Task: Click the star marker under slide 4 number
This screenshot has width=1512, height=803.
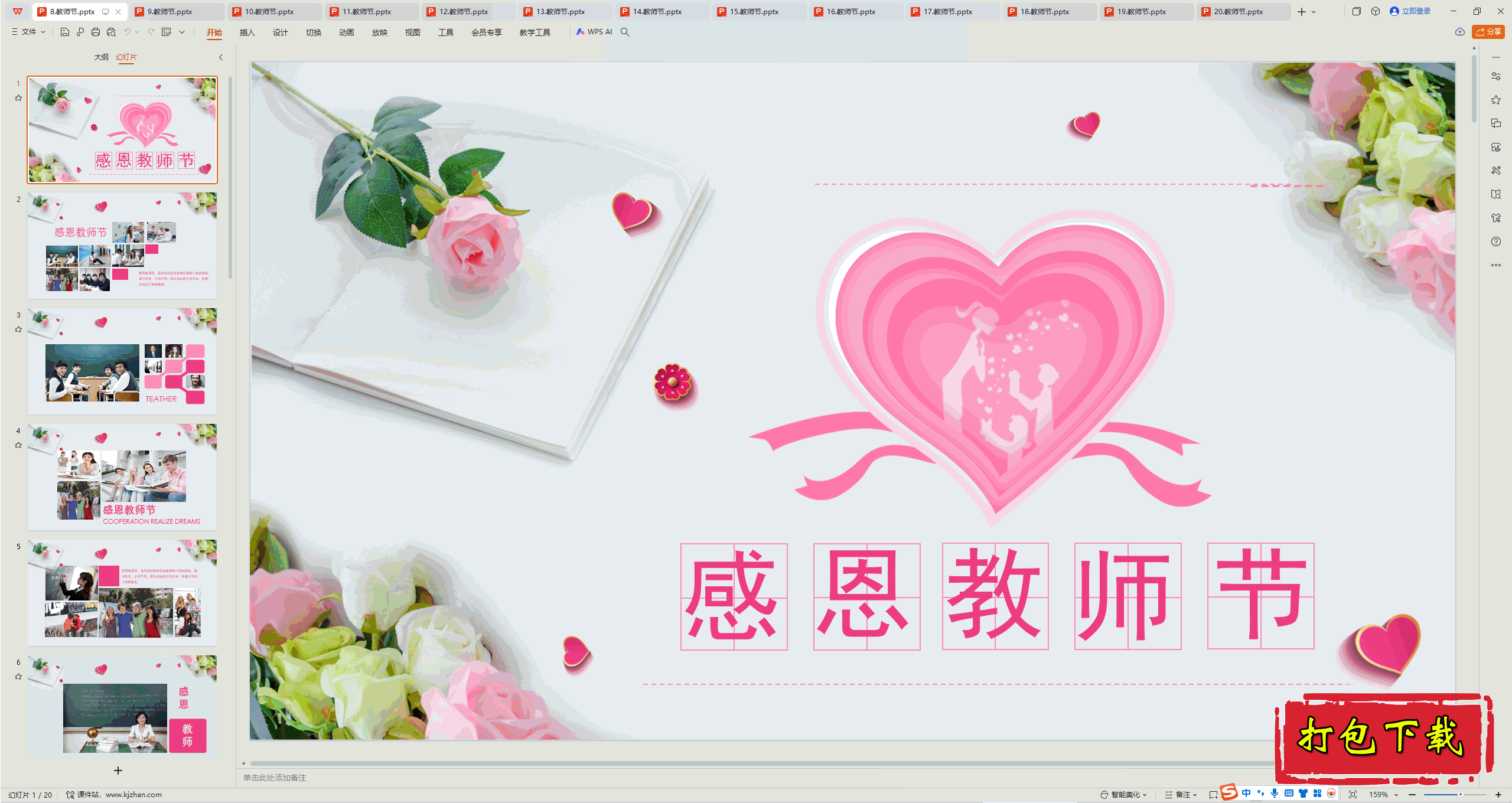Action: (18, 445)
